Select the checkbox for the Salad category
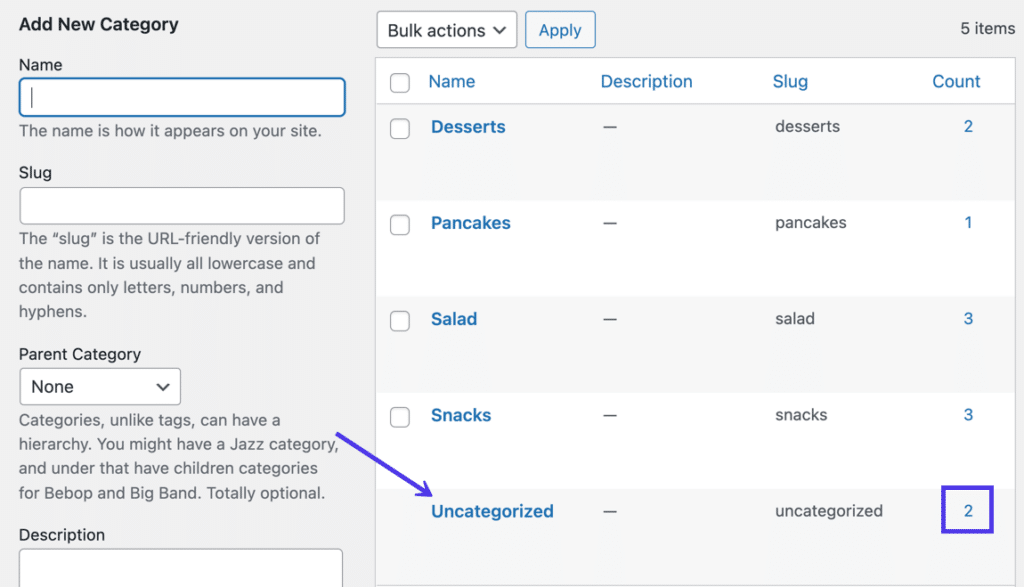 click(x=399, y=320)
